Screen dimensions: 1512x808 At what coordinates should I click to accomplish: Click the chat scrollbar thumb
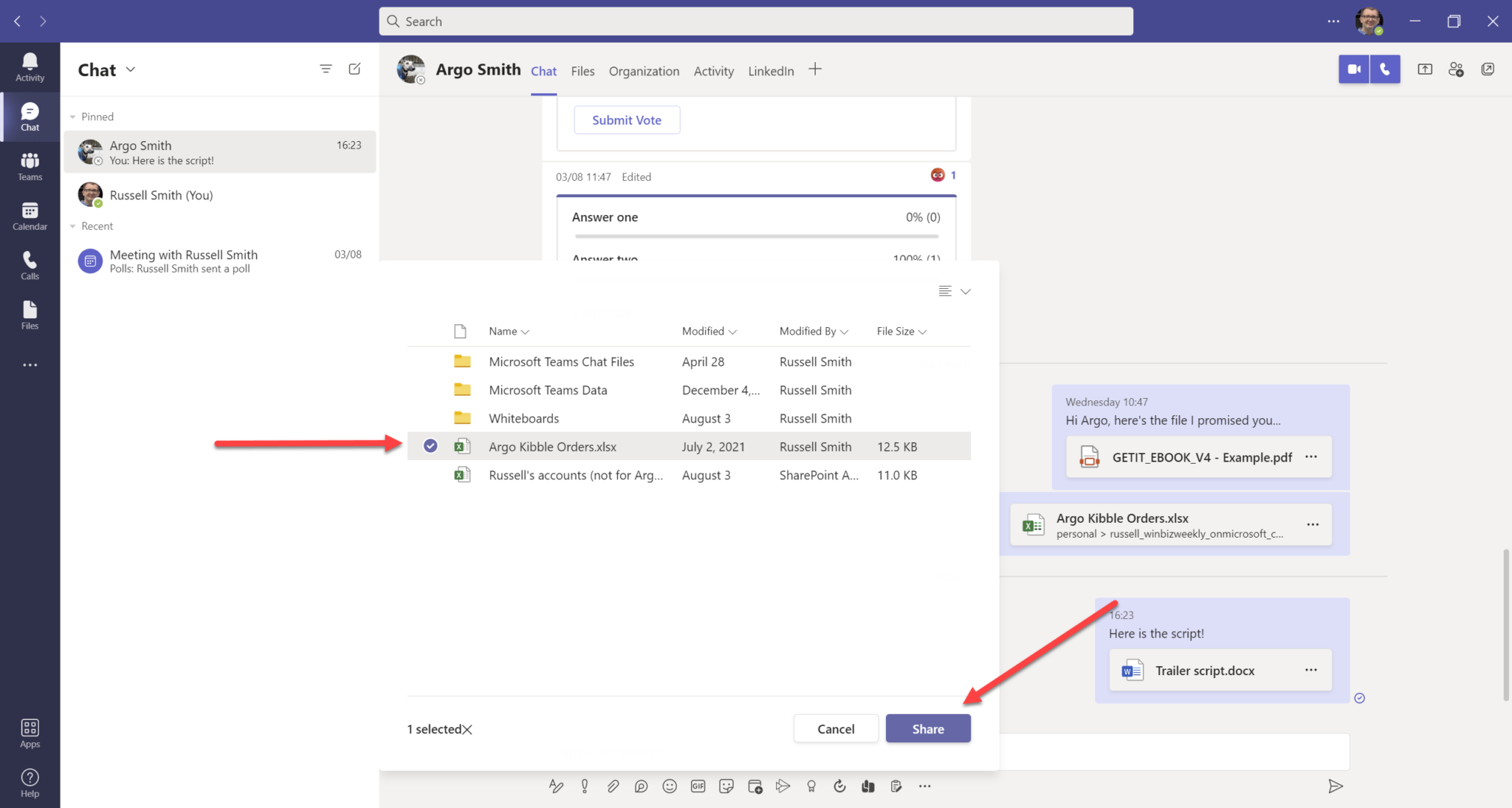click(1506, 625)
